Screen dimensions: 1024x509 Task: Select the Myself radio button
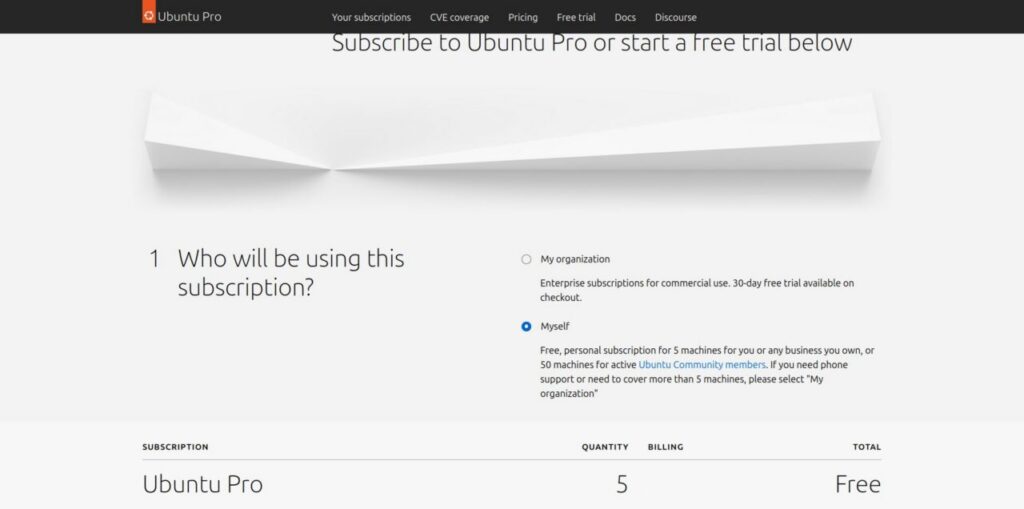coord(526,327)
